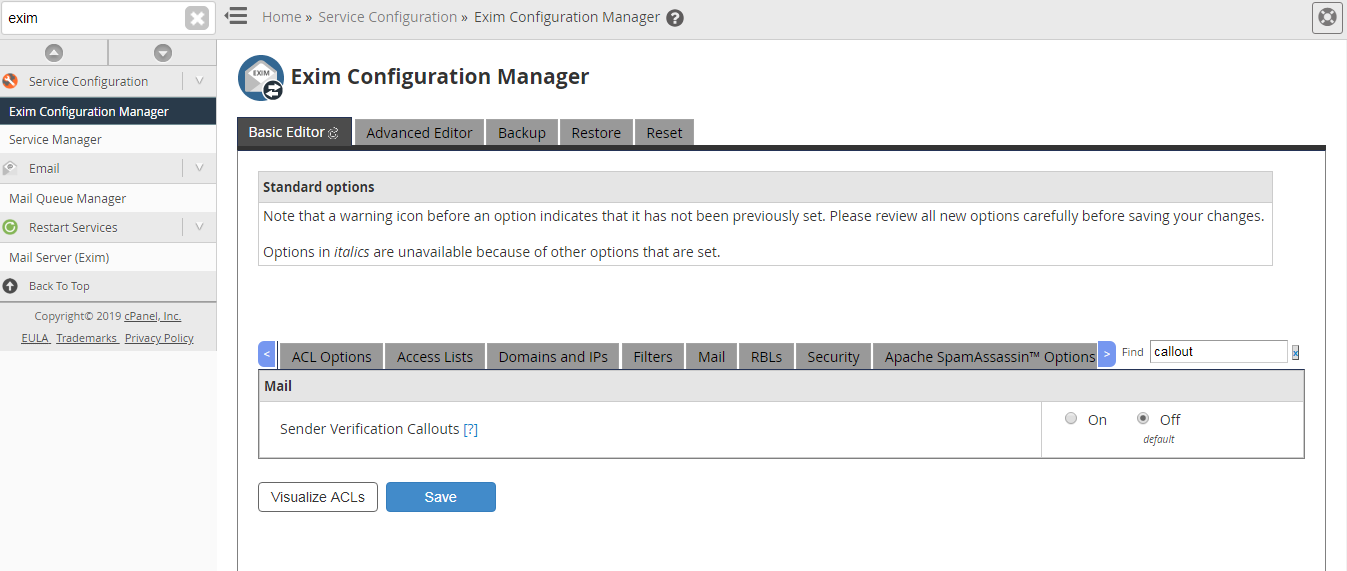Open the support lifebuoy icon
1347x571 pixels.
(1327, 17)
